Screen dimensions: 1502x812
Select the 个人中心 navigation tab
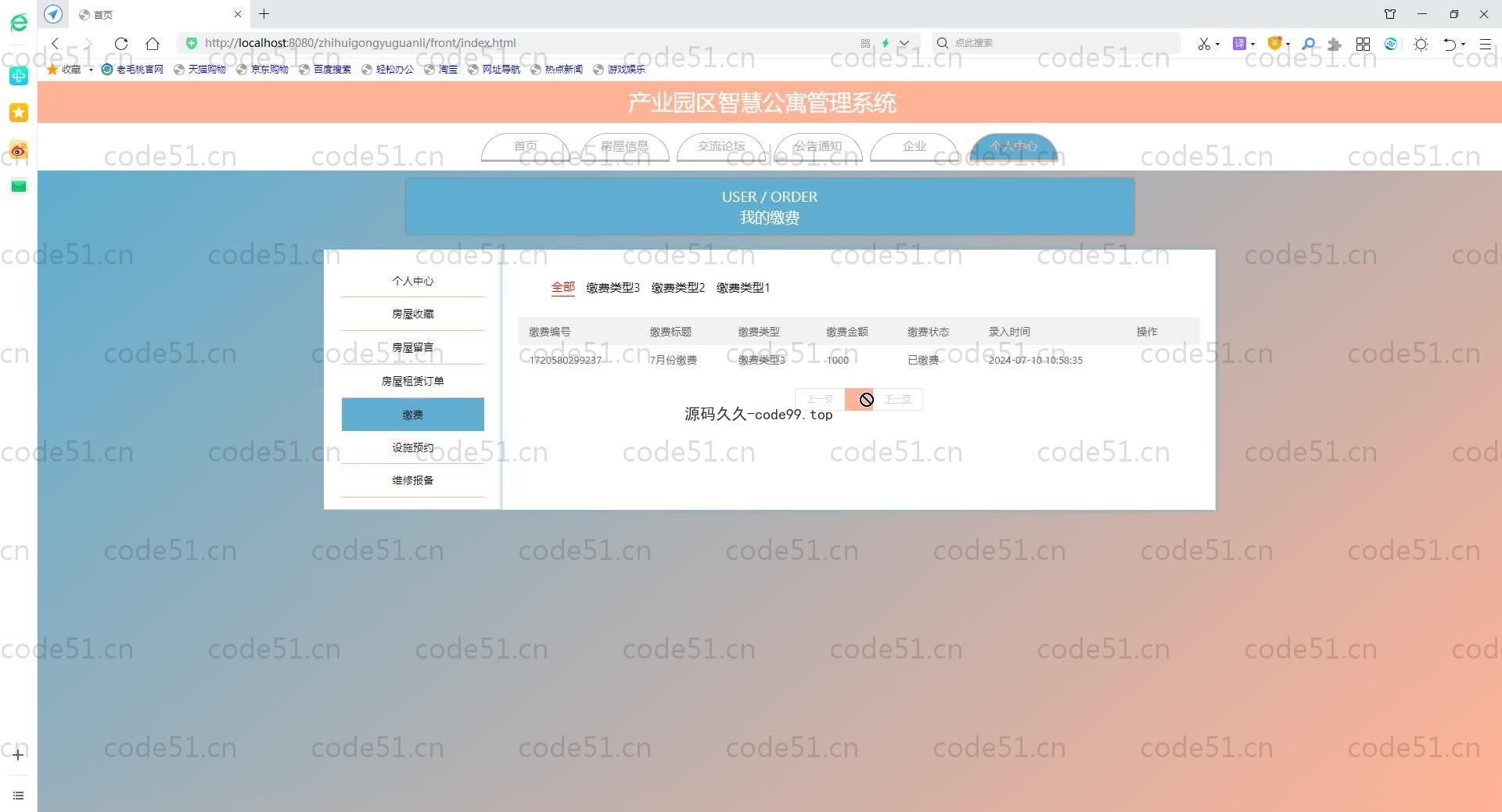pos(1013,146)
